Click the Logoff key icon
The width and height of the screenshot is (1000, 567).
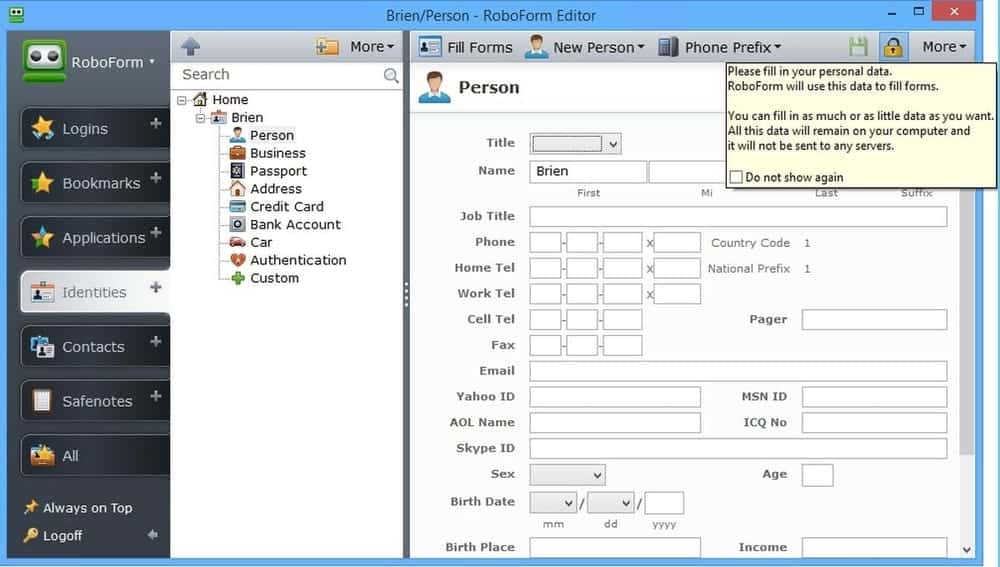coord(31,534)
